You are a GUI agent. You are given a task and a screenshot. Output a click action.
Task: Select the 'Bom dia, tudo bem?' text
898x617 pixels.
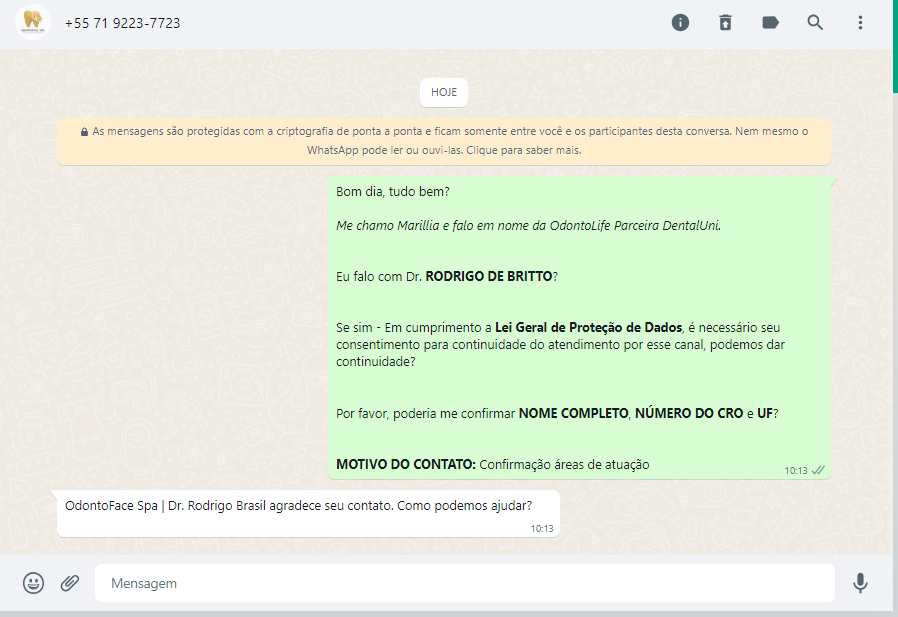393,192
